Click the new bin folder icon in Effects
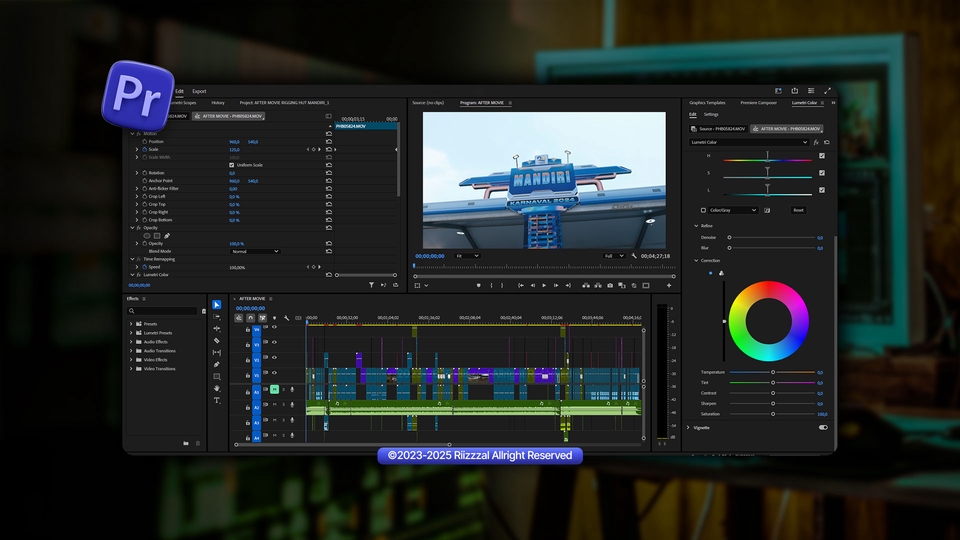Viewport: 960px width, 540px height. (x=186, y=443)
